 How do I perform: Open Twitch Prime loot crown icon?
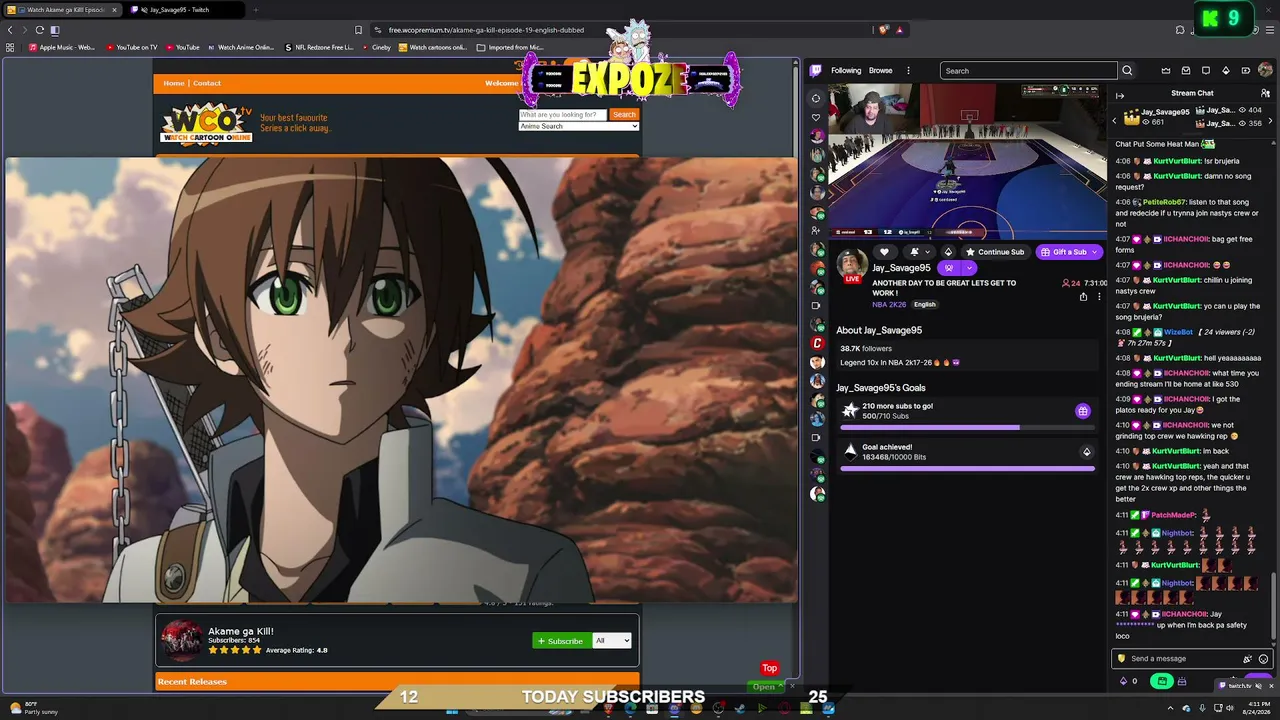click(1166, 71)
